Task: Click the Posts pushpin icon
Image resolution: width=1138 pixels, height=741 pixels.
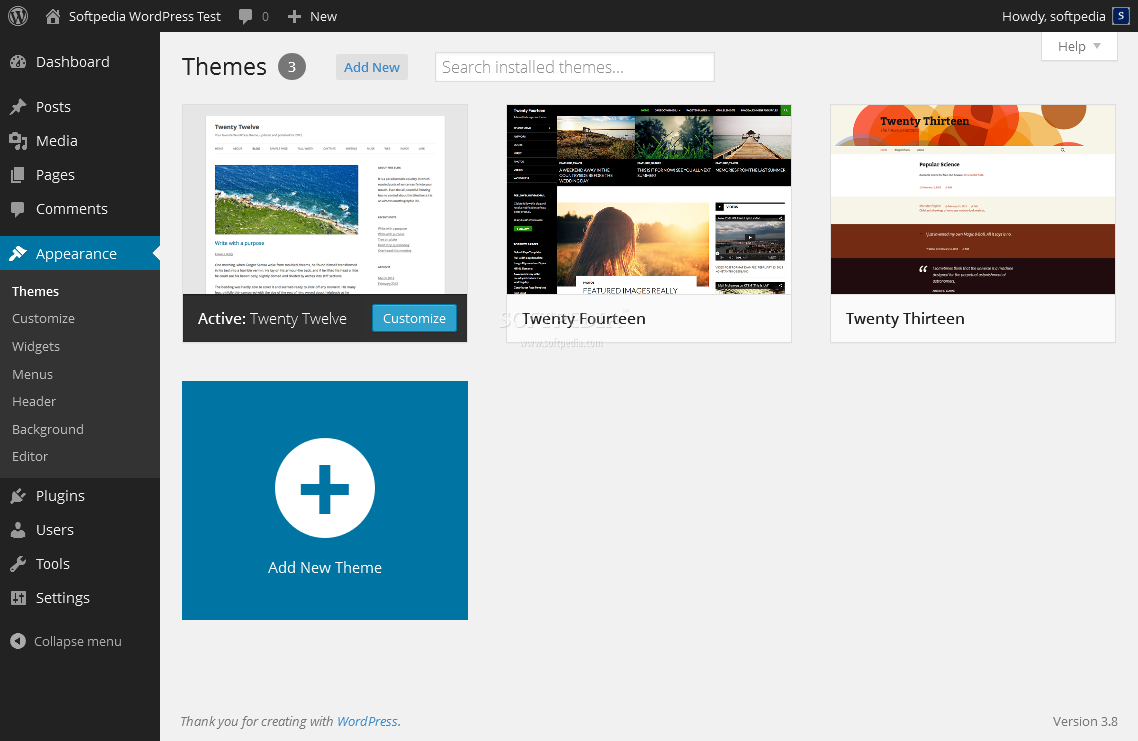Action: [18, 107]
